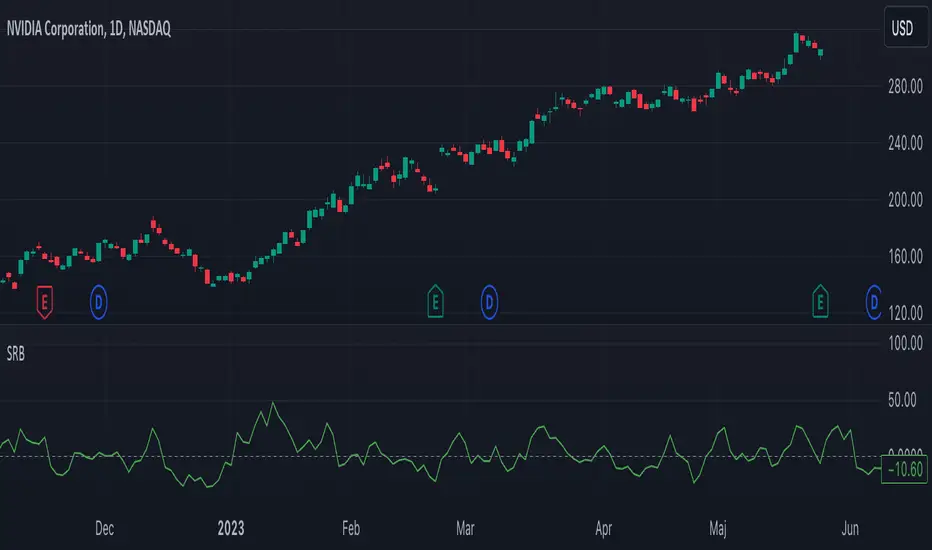
Task: Click the Maj label on the time axis
Action: [x=718, y=529]
